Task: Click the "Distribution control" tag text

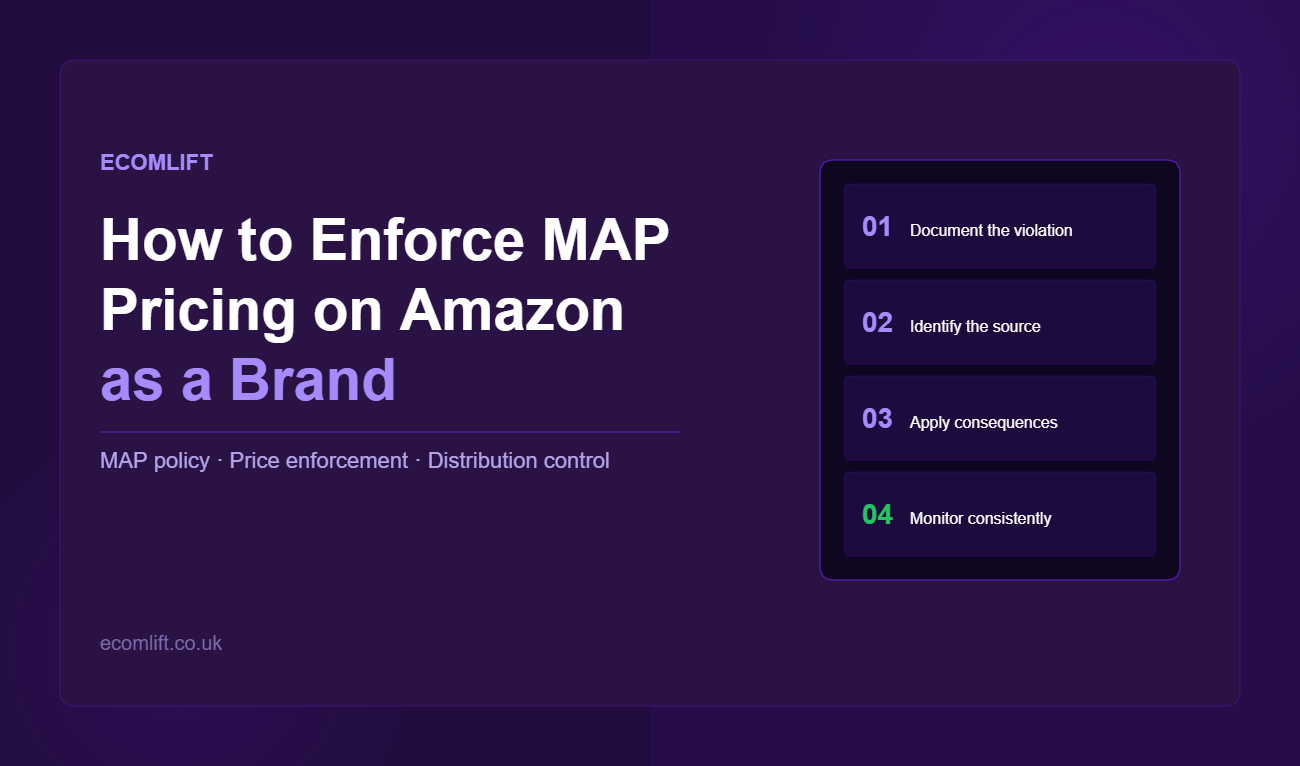Action: pyautogui.click(x=518, y=461)
